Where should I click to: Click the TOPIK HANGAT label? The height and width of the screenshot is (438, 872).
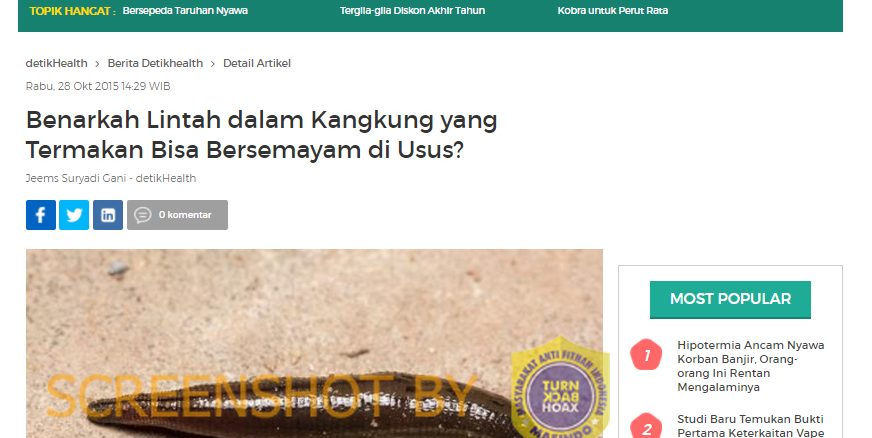(70, 11)
